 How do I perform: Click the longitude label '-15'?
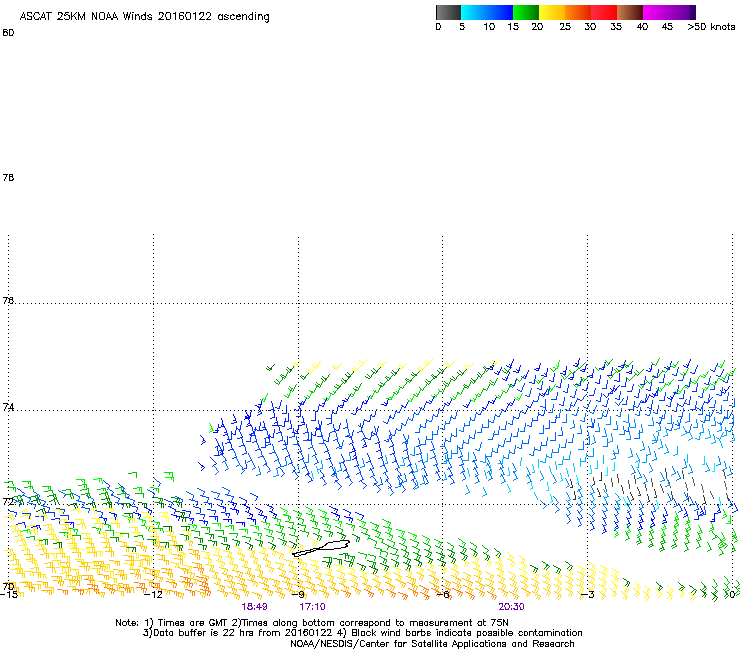point(9,595)
